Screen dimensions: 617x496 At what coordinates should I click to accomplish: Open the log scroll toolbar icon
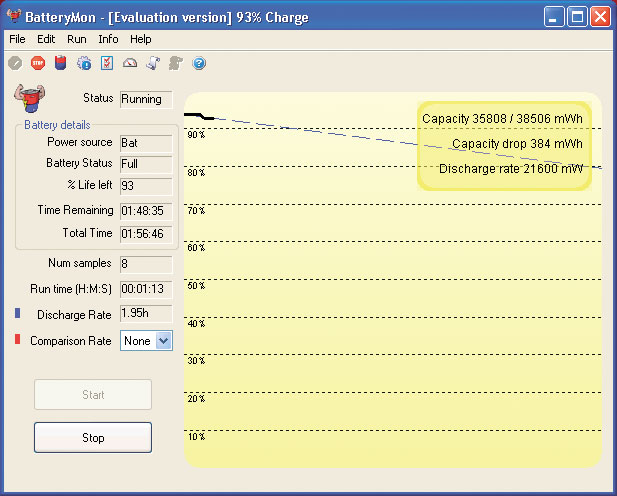(x=153, y=63)
